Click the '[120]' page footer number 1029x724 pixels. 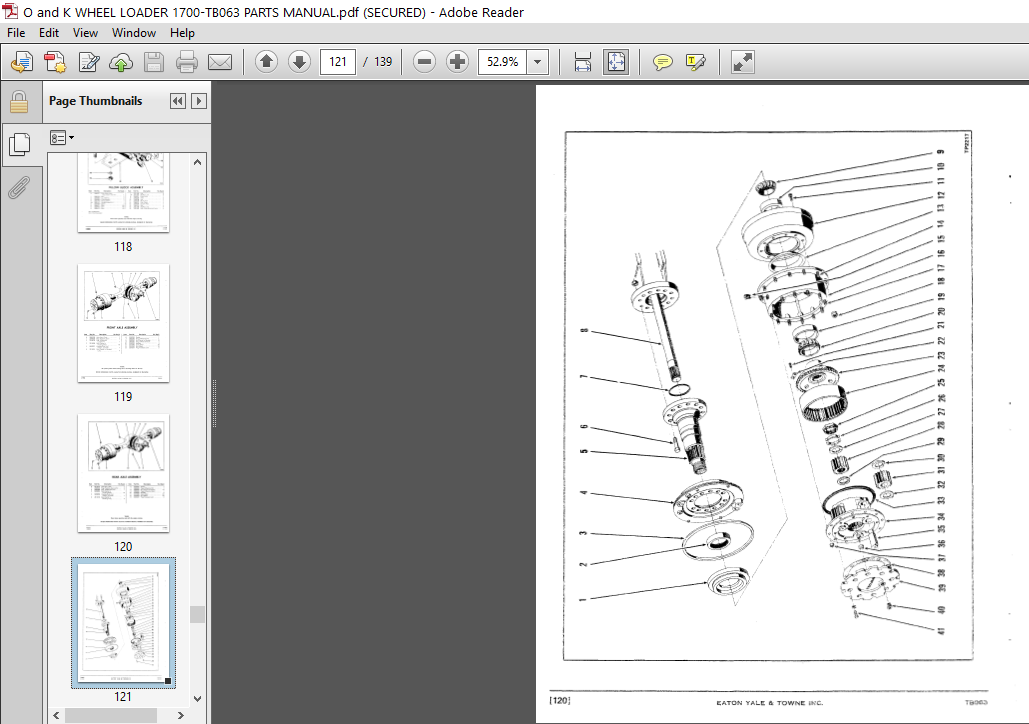[560, 700]
